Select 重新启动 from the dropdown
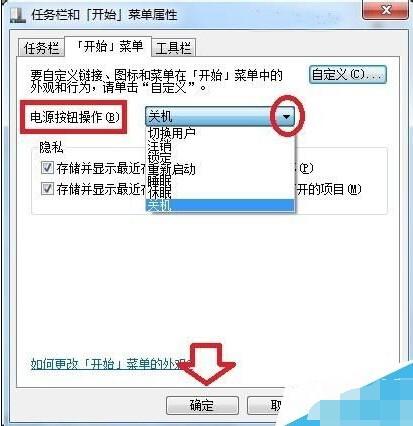The height and width of the screenshot is (426, 413). (x=220, y=169)
